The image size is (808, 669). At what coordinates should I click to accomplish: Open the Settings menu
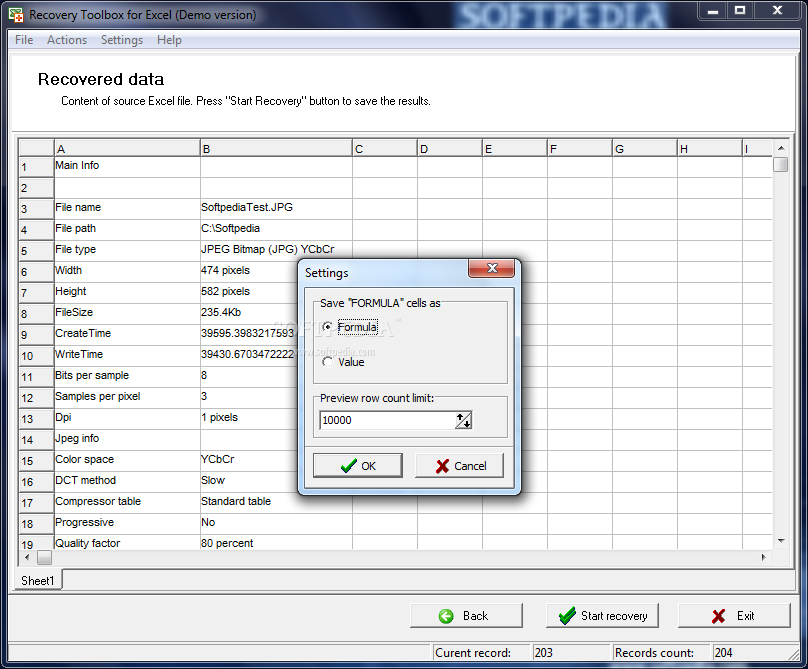point(122,40)
